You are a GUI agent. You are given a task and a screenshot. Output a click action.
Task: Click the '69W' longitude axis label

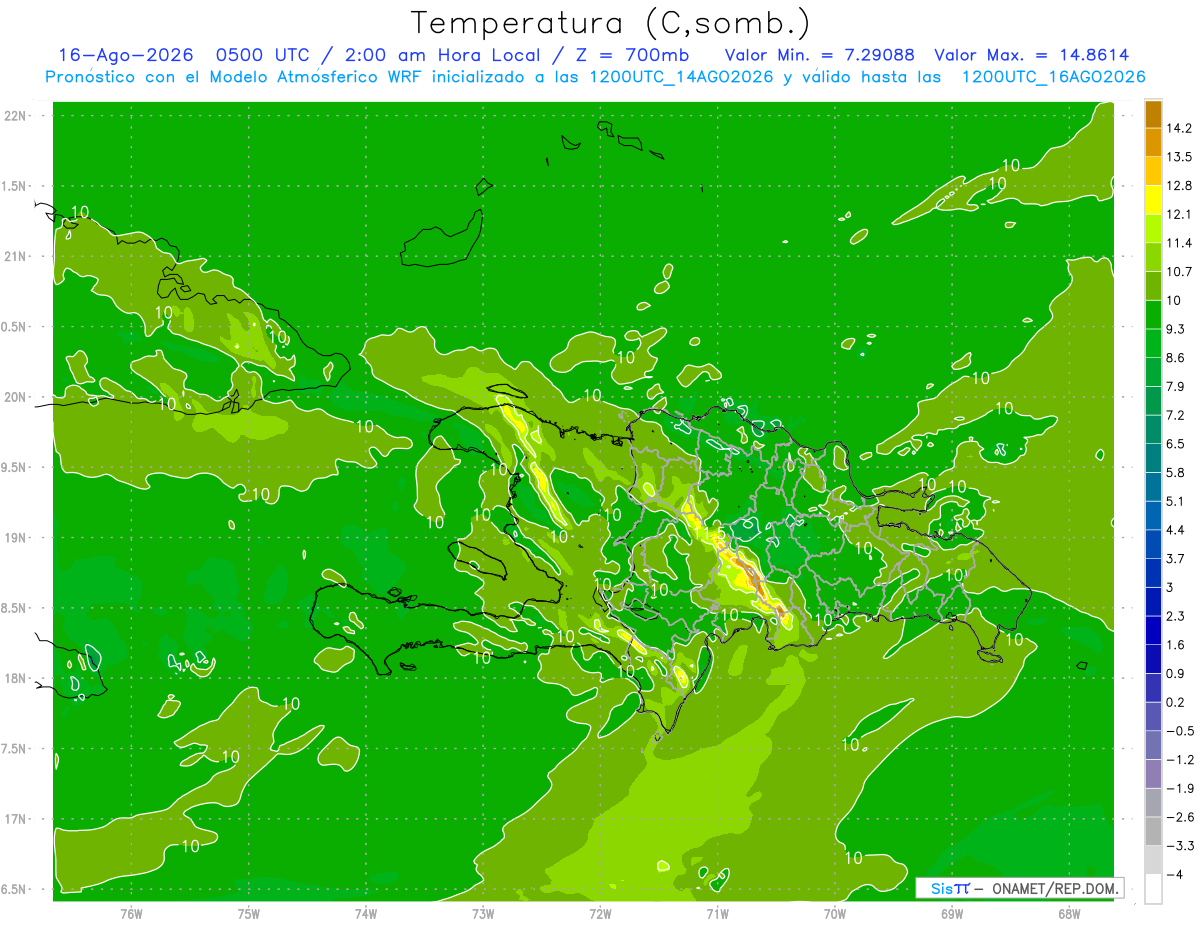point(952,914)
